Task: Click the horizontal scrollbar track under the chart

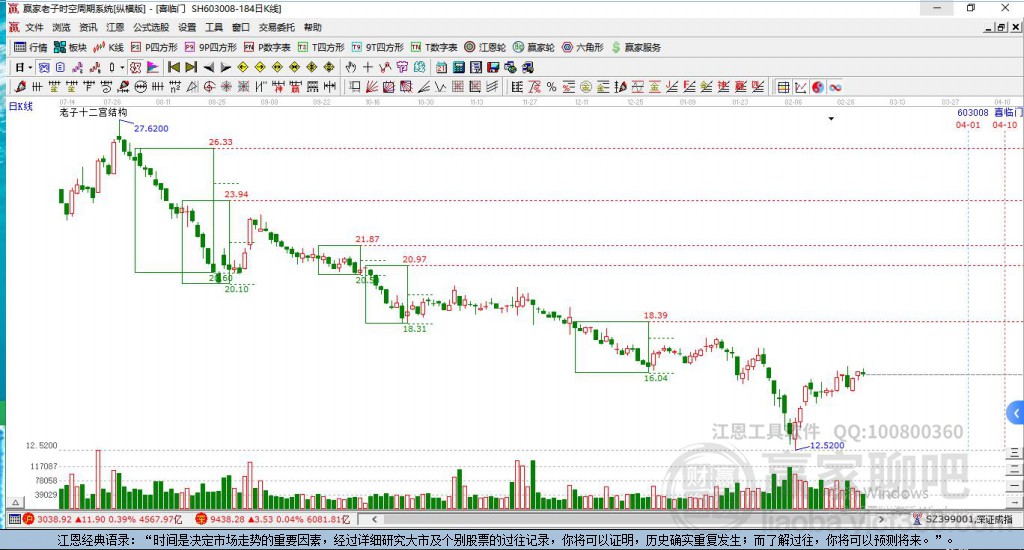Action: [627, 519]
